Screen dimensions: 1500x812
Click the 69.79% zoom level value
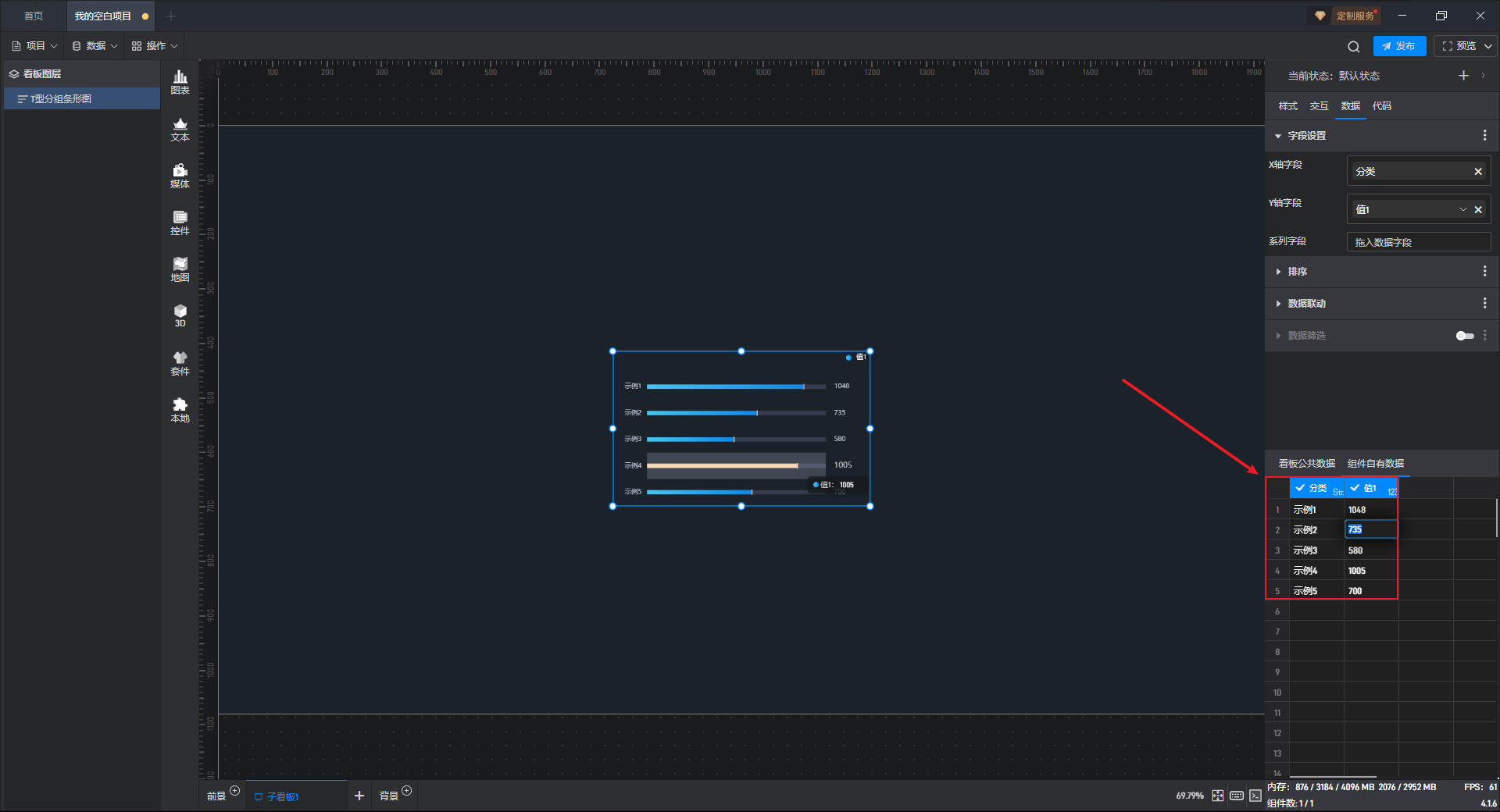click(1189, 796)
